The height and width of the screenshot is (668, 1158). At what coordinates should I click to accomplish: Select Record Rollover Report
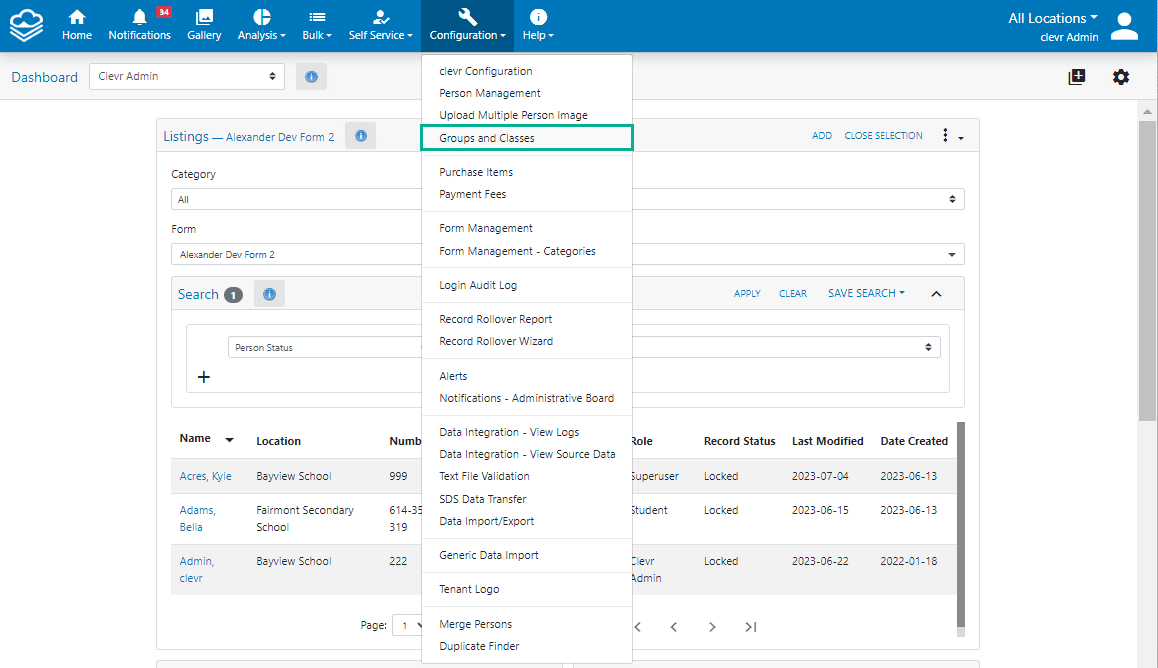pos(496,319)
